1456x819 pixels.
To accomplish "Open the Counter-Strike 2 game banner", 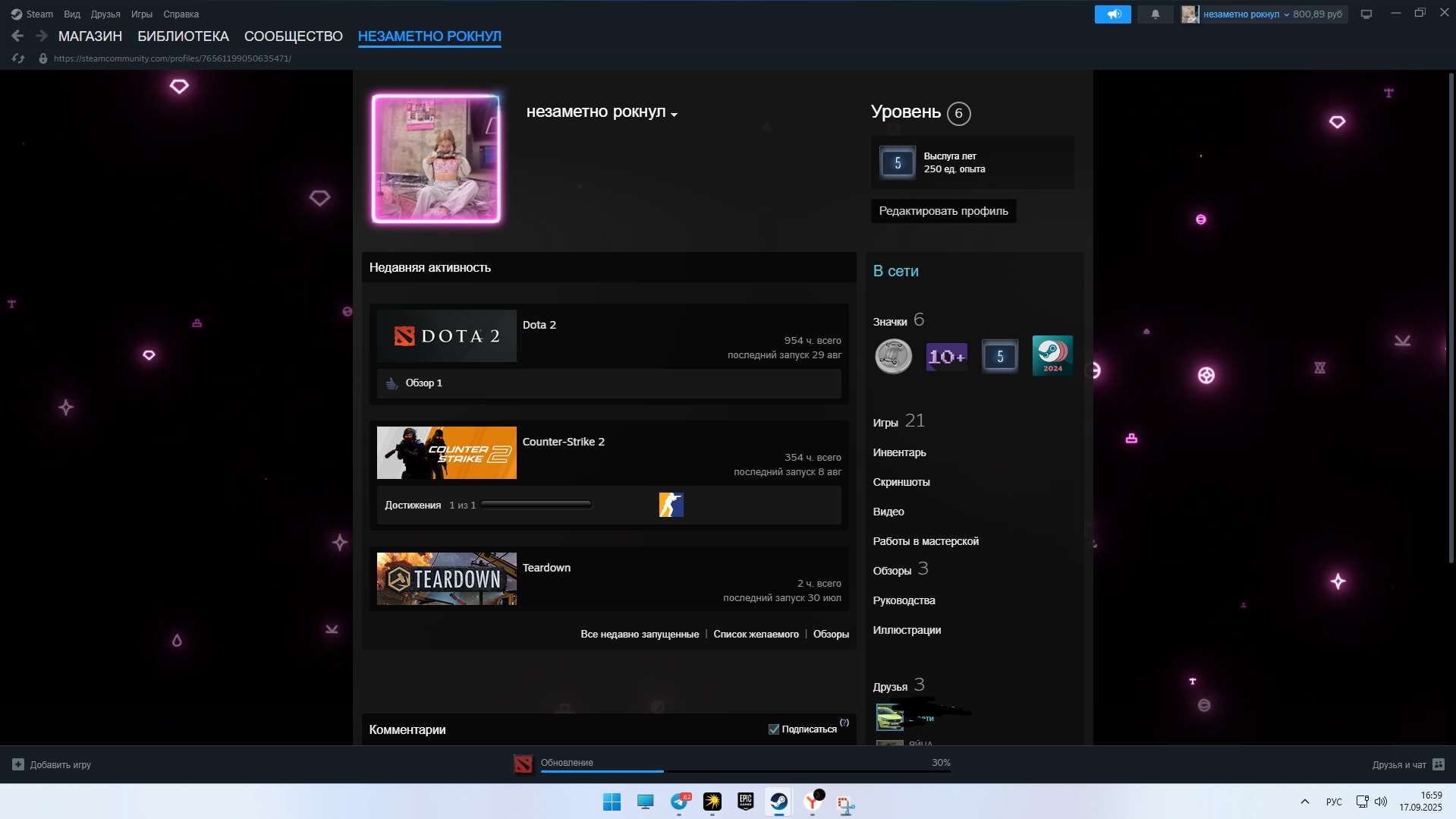I will pyautogui.click(x=446, y=452).
